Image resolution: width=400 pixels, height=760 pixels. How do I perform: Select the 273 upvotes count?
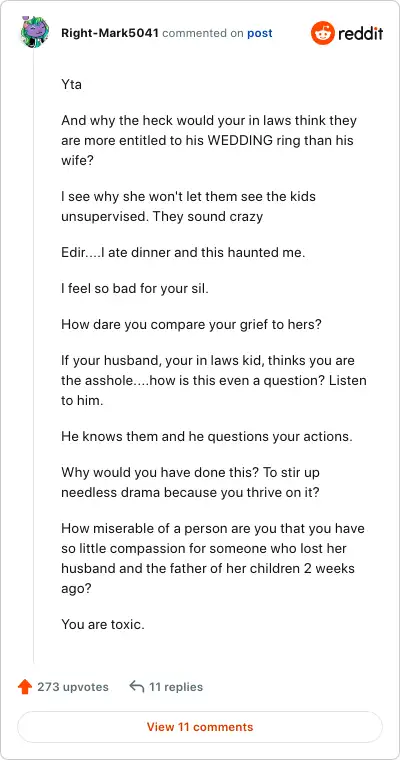[x=73, y=687]
